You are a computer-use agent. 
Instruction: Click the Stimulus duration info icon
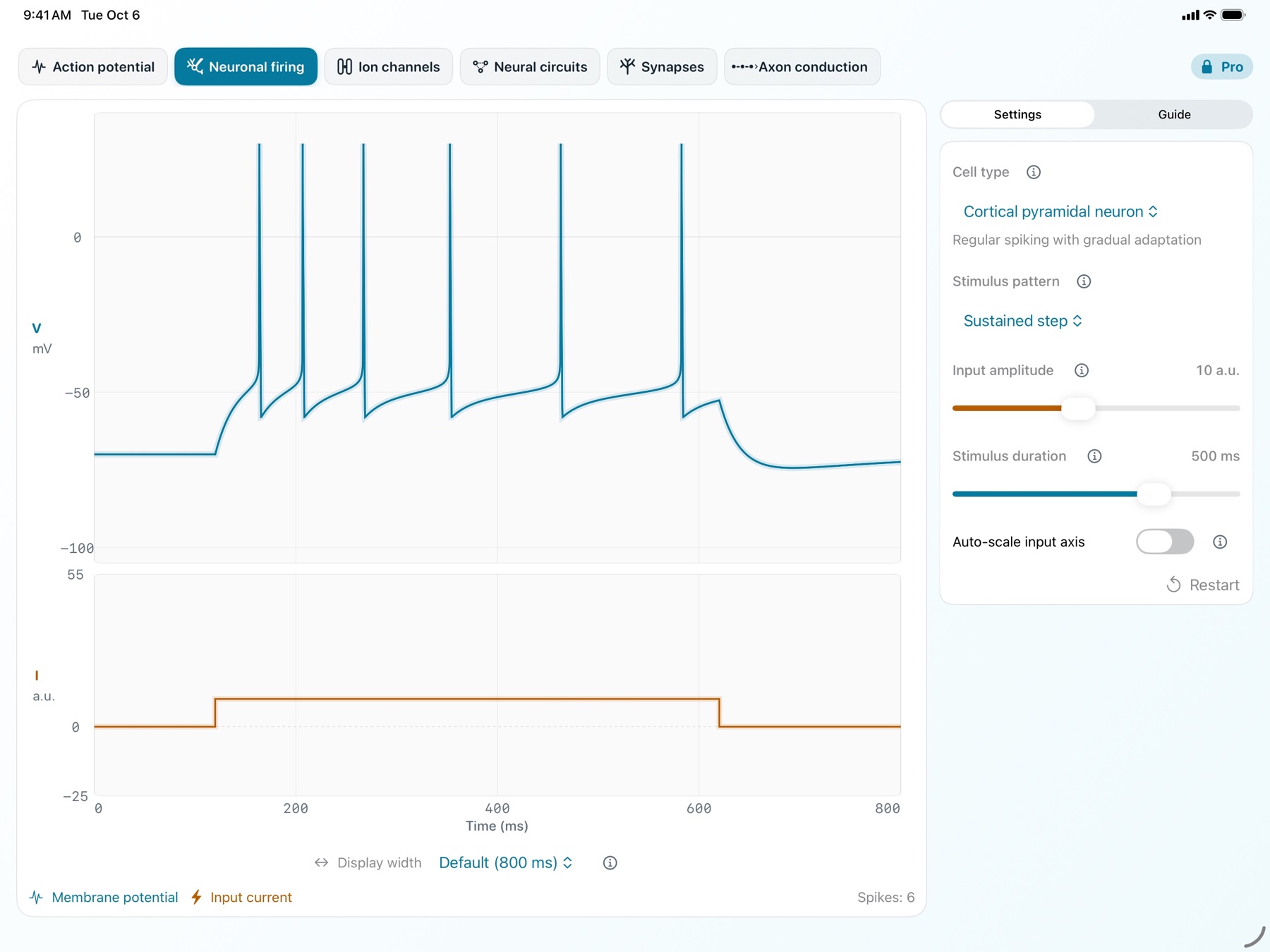(x=1094, y=456)
